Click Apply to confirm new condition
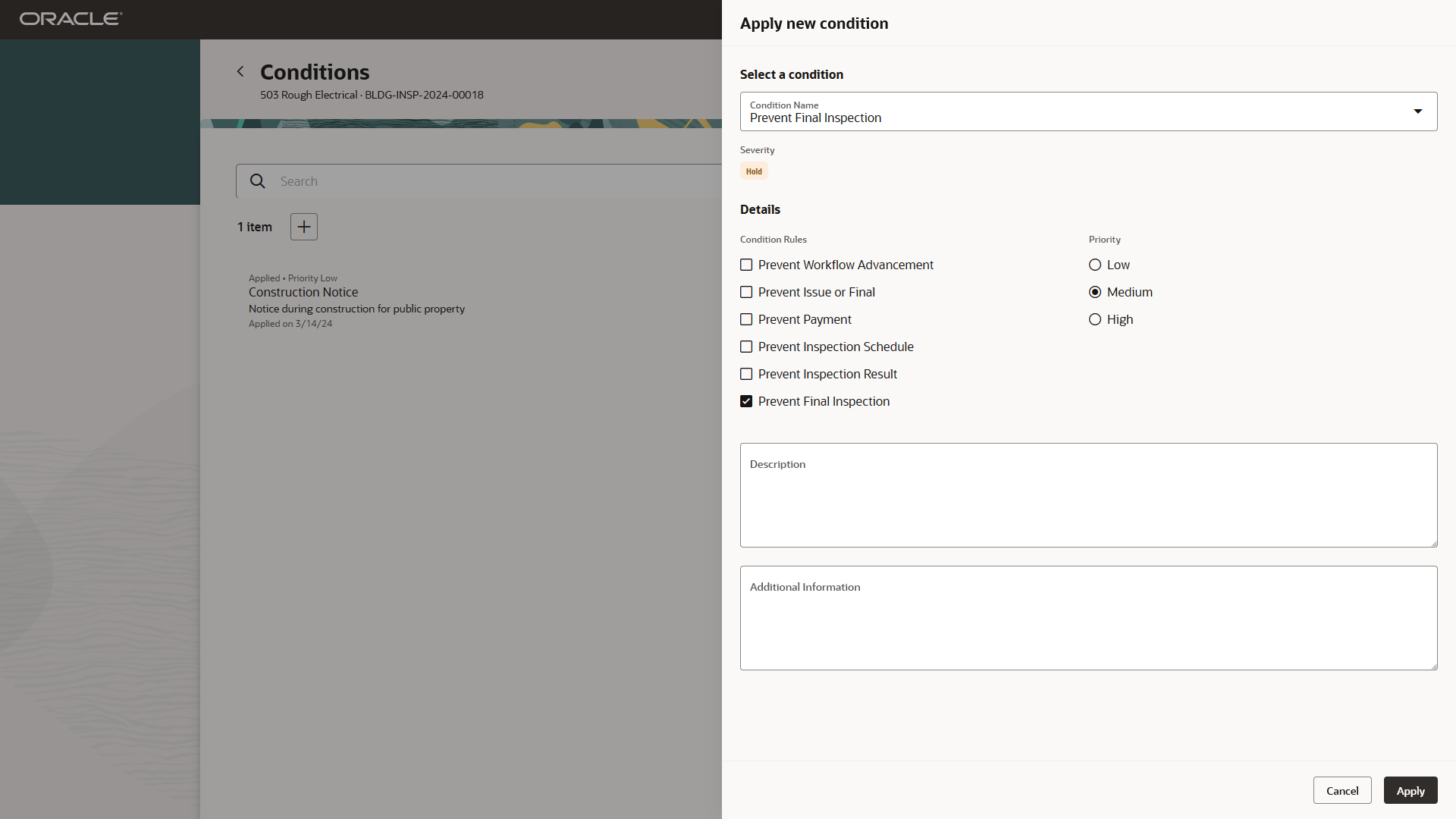Viewport: 1456px width, 819px height. pos(1410,790)
